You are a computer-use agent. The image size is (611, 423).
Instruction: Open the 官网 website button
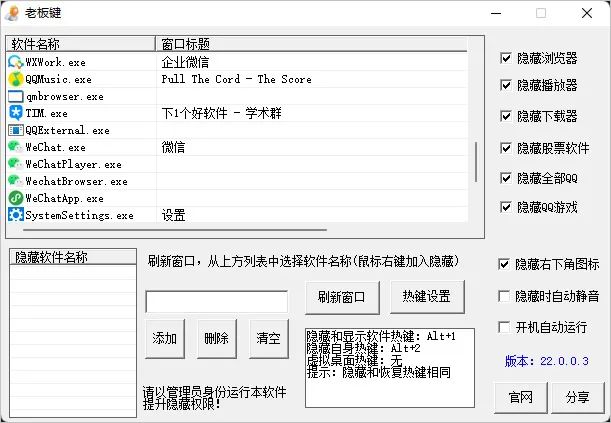(x=521, y=398)
